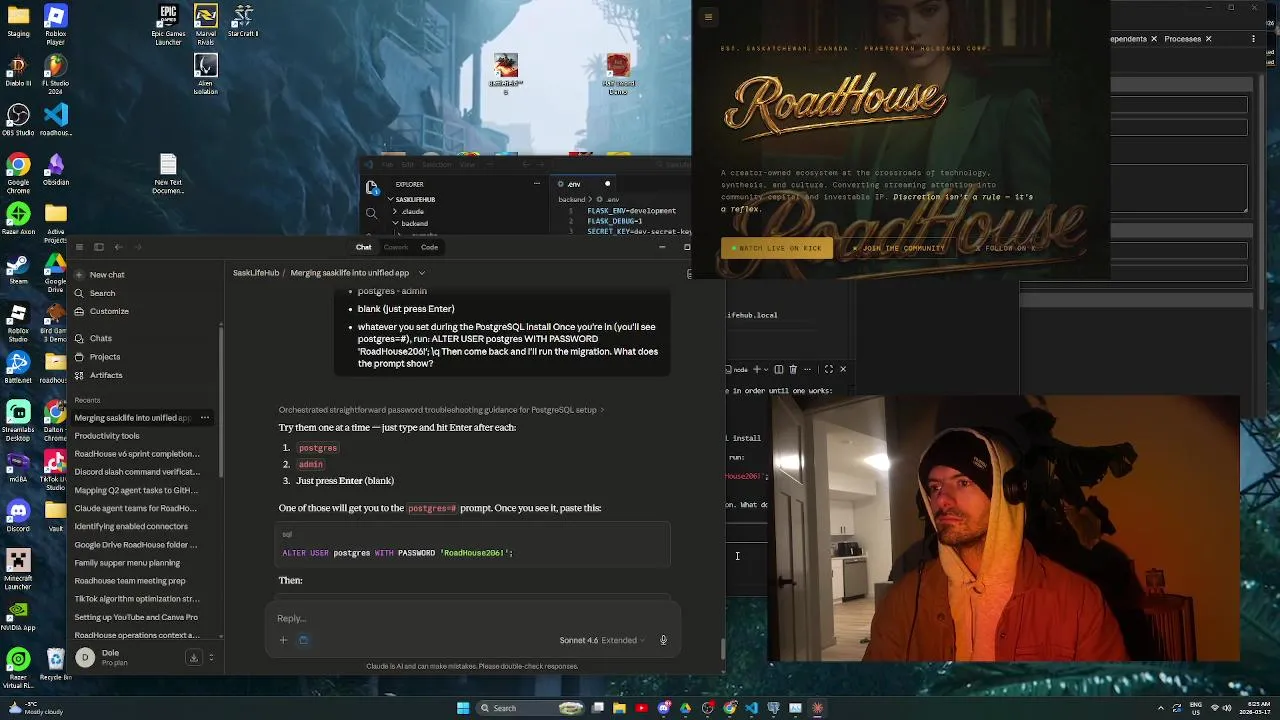
Task: Open the Discord slash command verification chat
Action: 137,472
